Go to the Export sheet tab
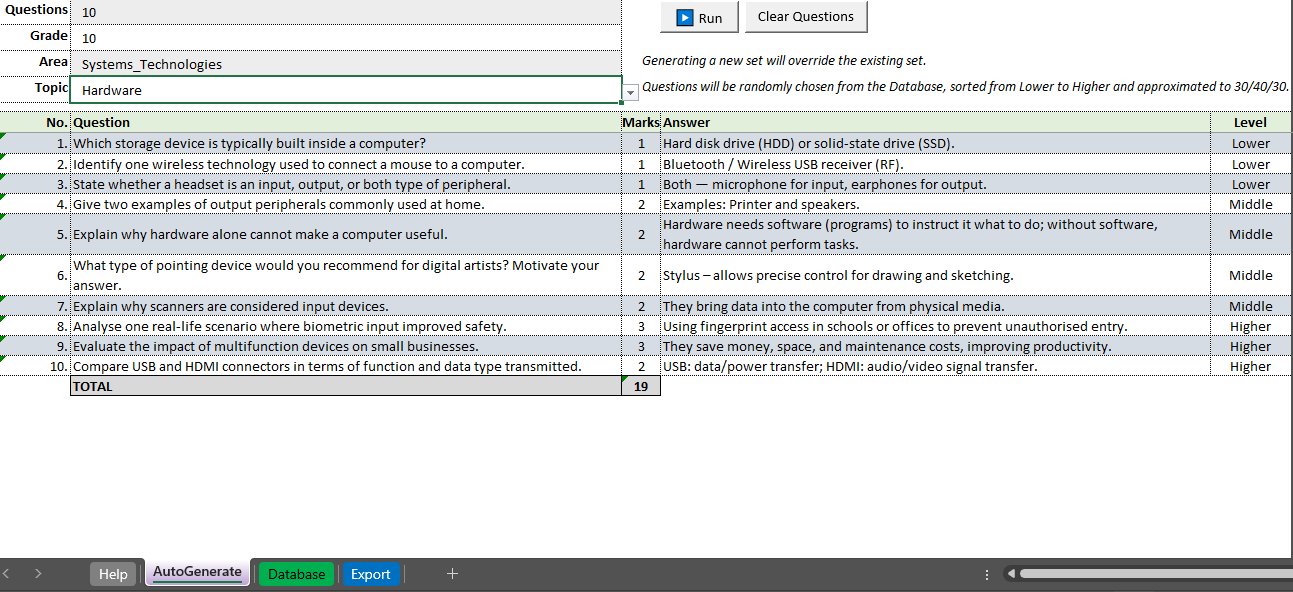Screen dimensions: 1293x592 370,574
